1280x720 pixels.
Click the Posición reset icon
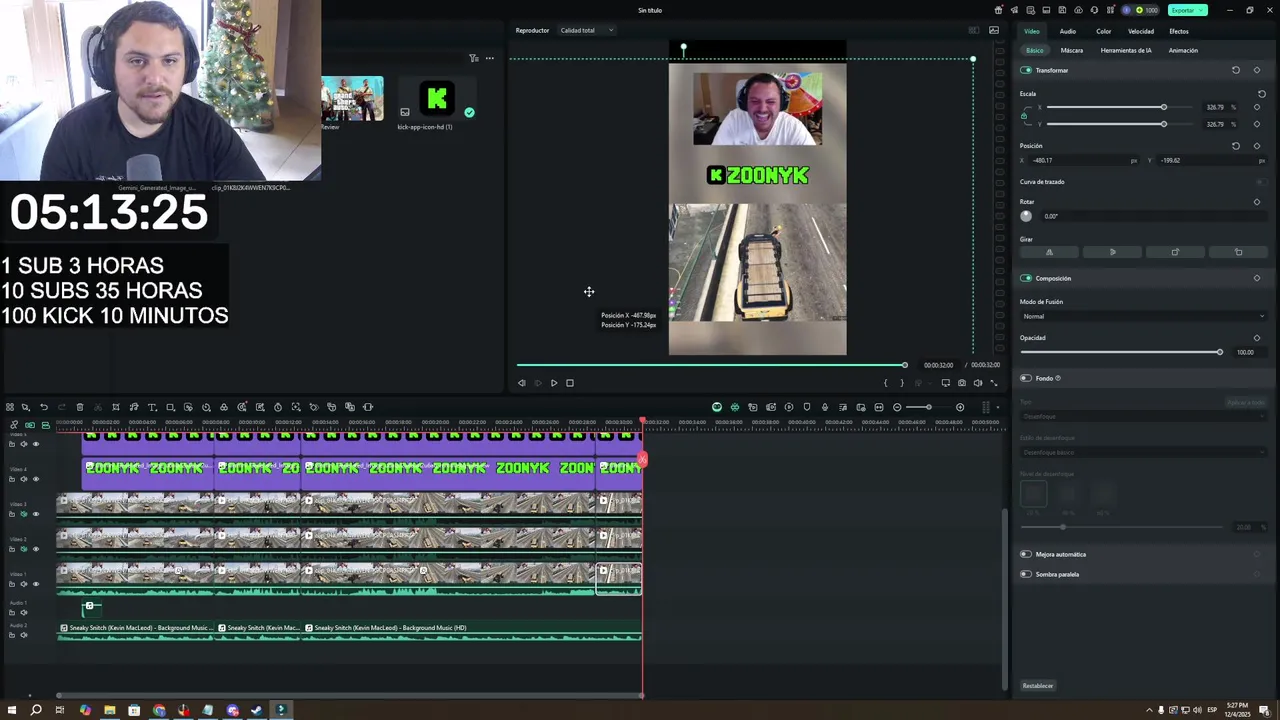[1236, 146]
